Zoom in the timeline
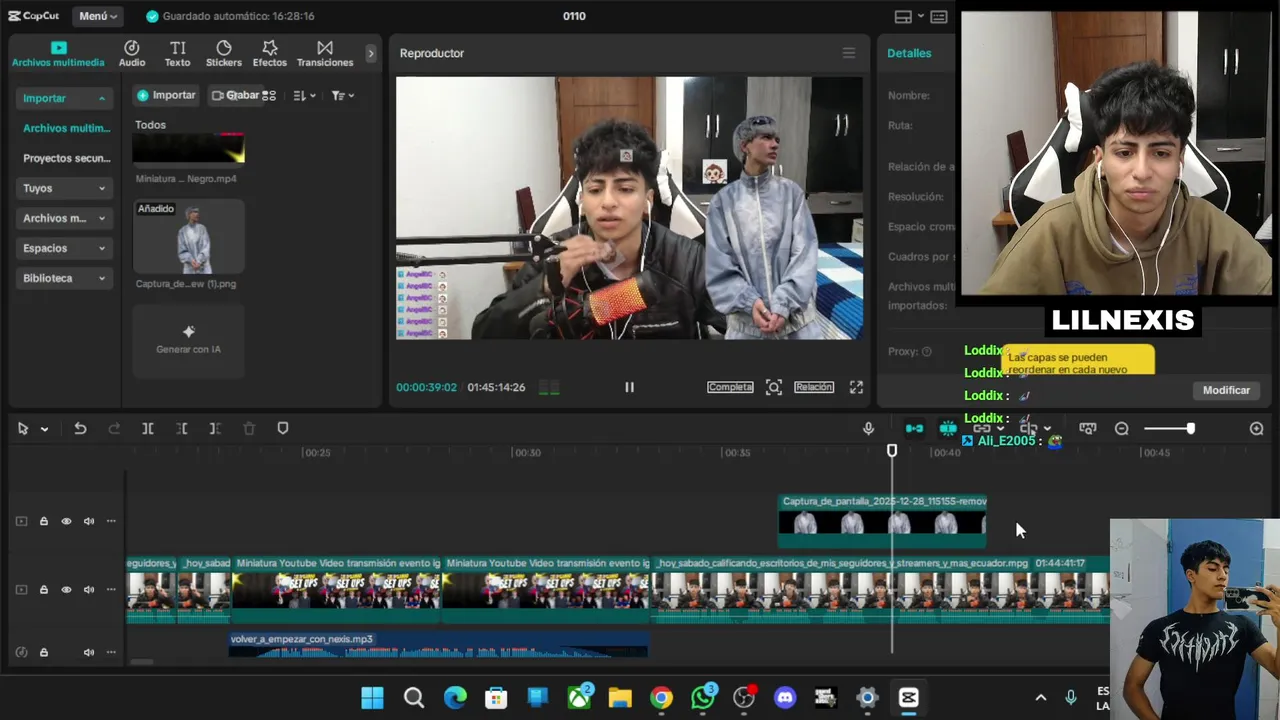The height and width of the screenshot is (720, 1280). pyautogui.click(x=1257, y=428)
